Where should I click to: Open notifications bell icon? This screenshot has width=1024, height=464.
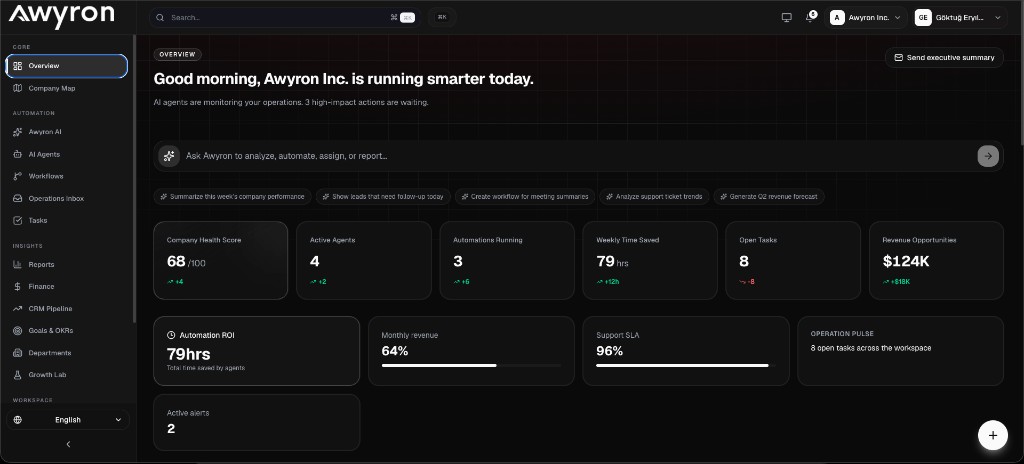pos(810,18)
